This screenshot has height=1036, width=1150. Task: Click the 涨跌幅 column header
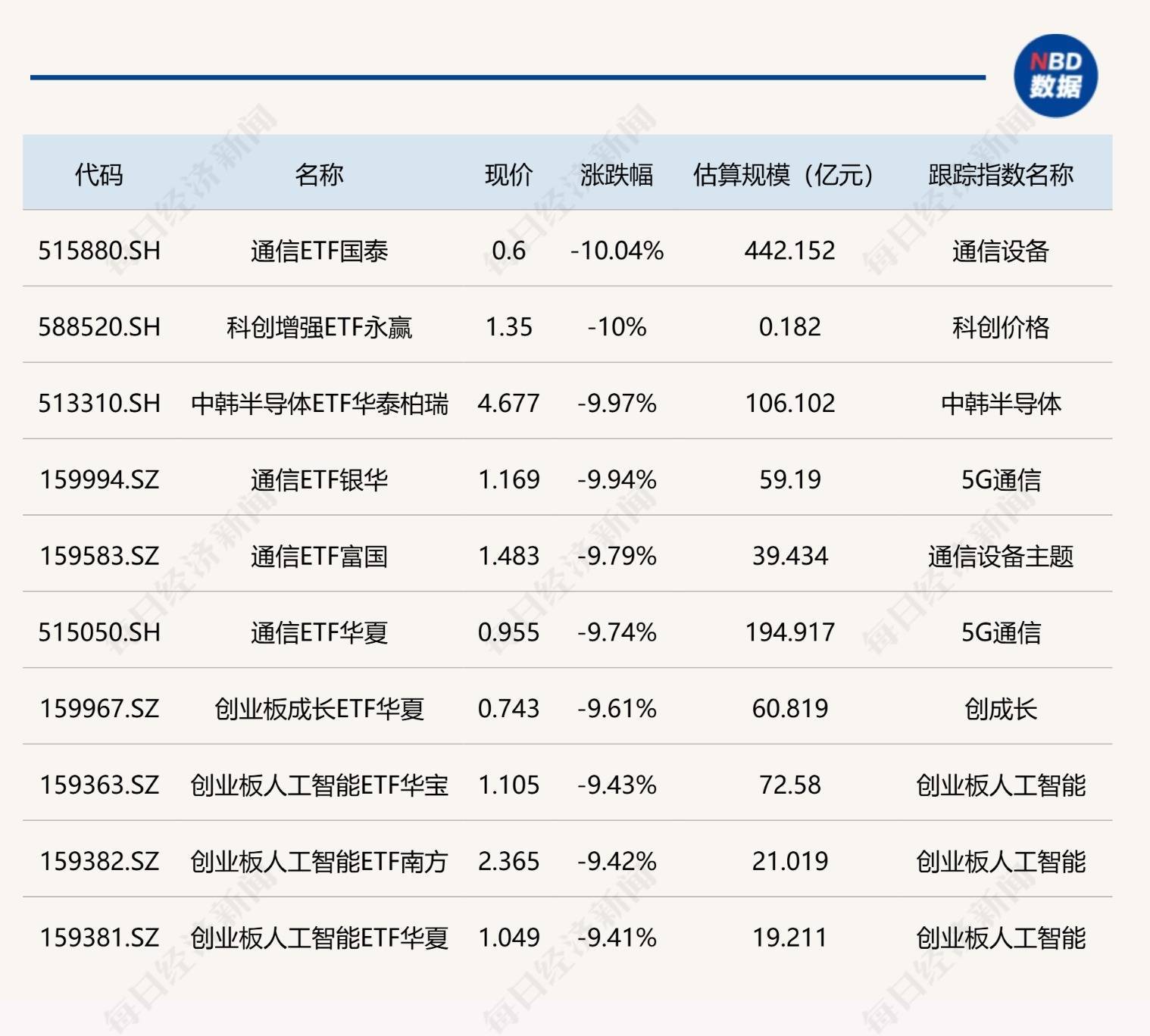point(617,175)
